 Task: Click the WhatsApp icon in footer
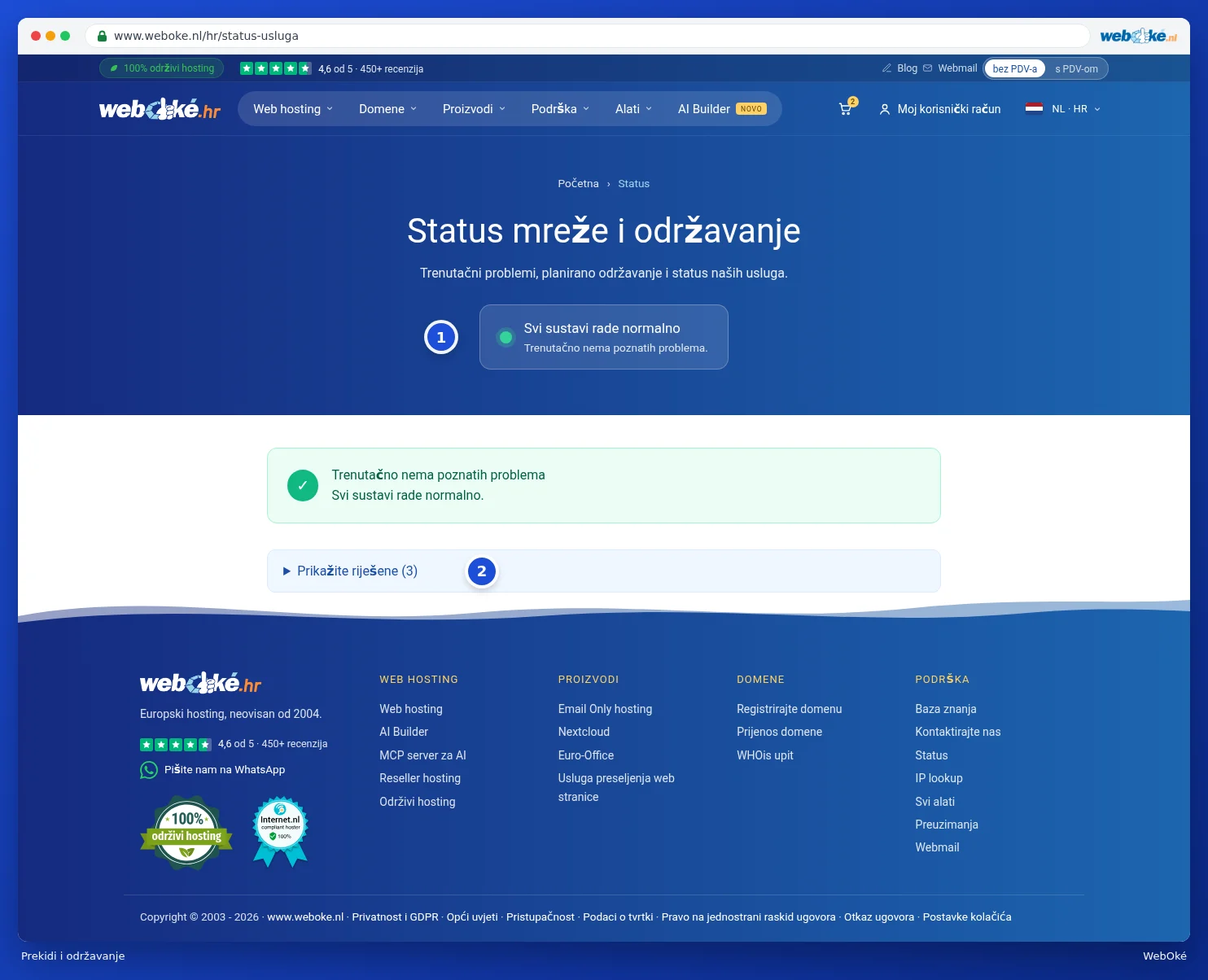coord(149,770)
